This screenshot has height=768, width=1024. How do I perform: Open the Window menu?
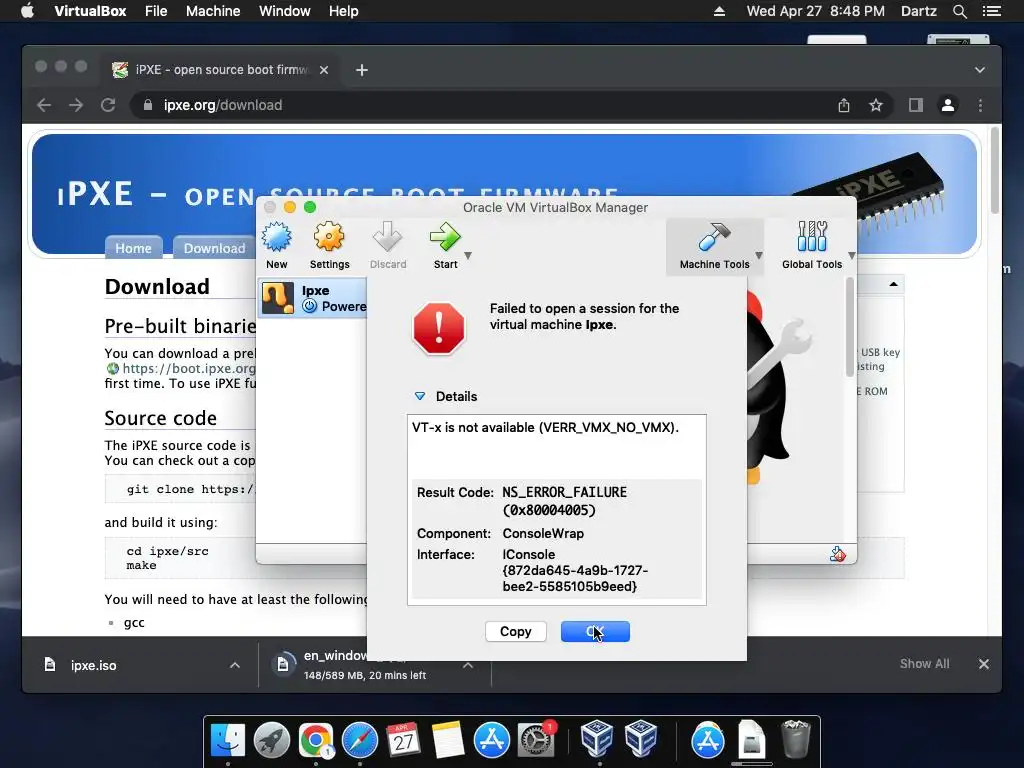click(285, 11)
